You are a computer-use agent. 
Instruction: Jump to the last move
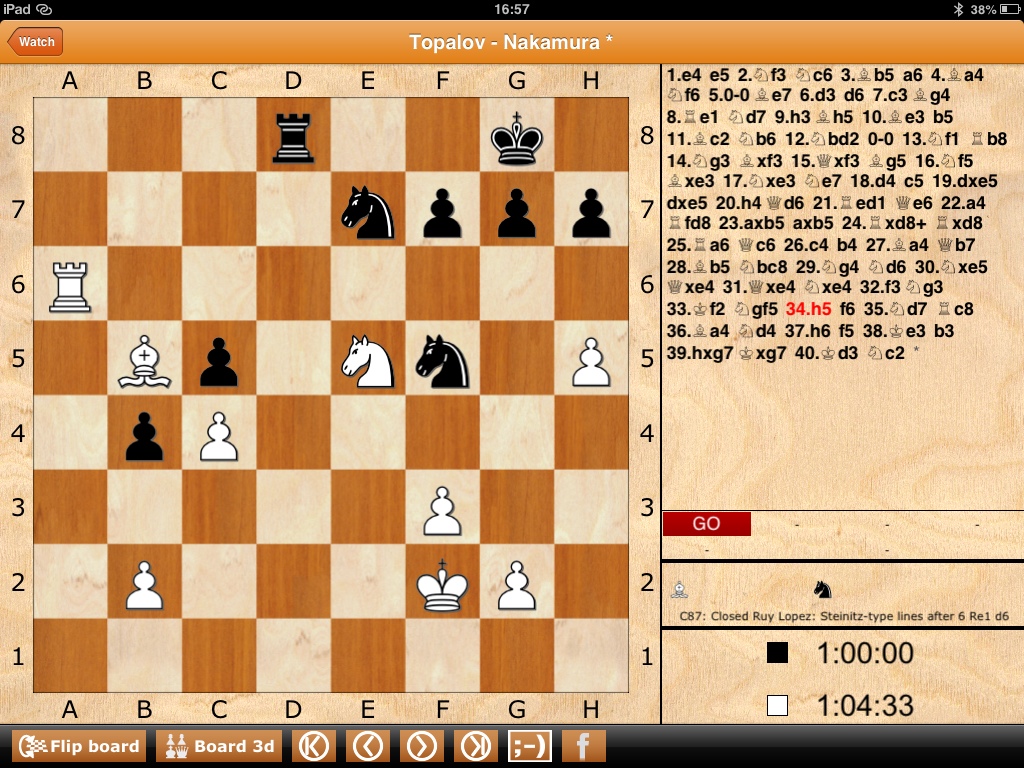tap(476, 746)
